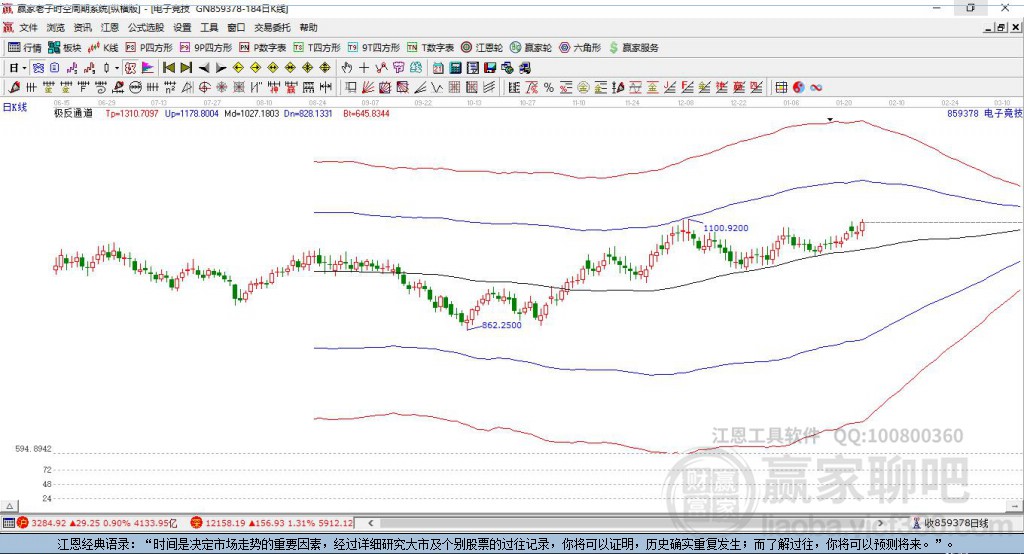Jump to last bar icon
This screenshot has width=1024, height=554.
click(186, 68)
